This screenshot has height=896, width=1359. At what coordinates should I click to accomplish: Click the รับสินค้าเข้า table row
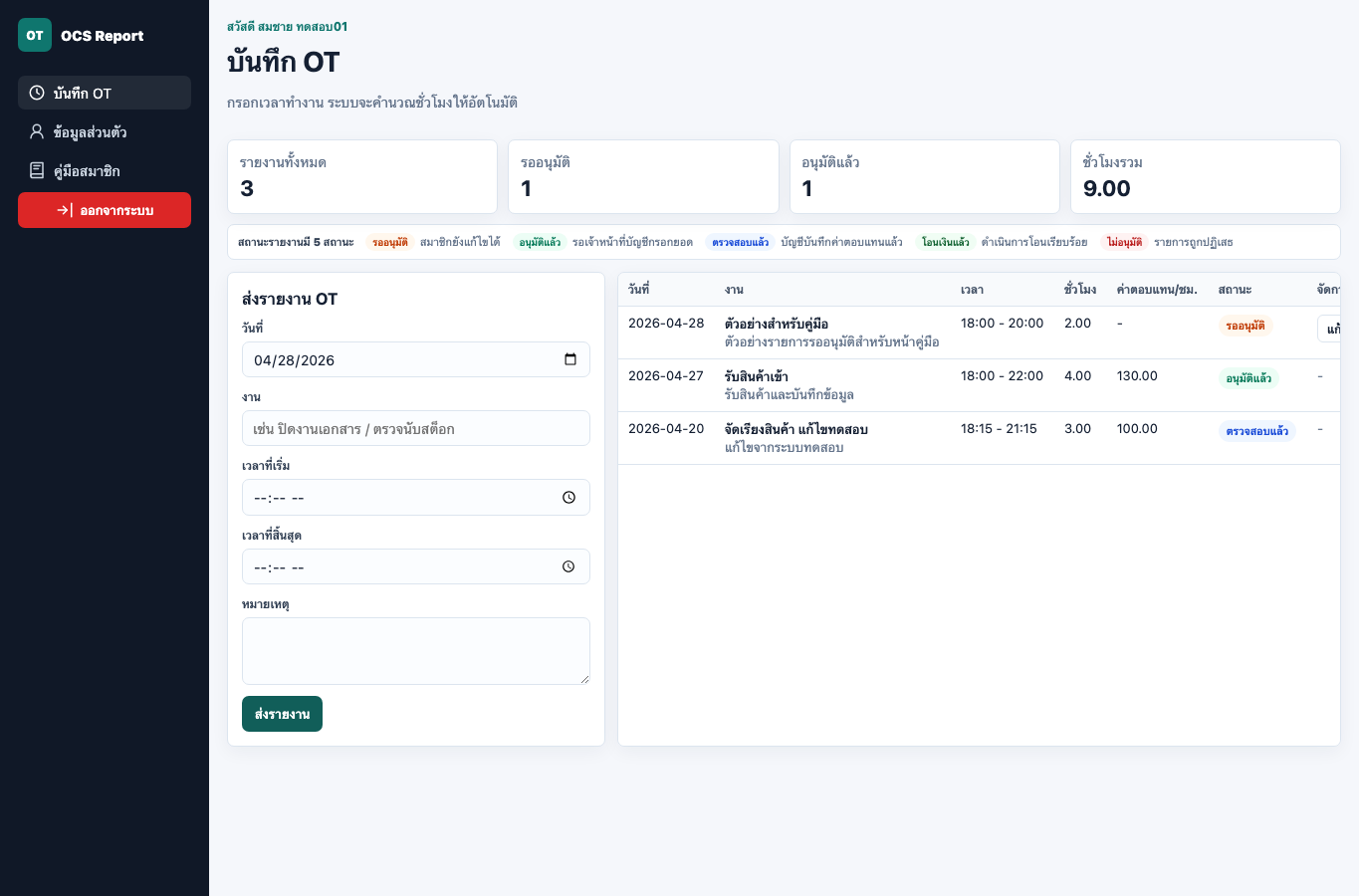[979, 385]
